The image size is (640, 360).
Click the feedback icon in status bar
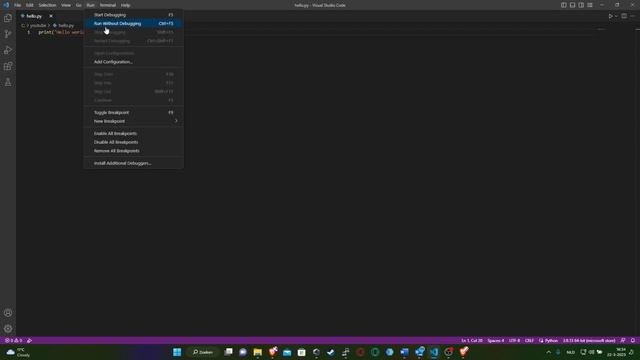tap(623, 340)
